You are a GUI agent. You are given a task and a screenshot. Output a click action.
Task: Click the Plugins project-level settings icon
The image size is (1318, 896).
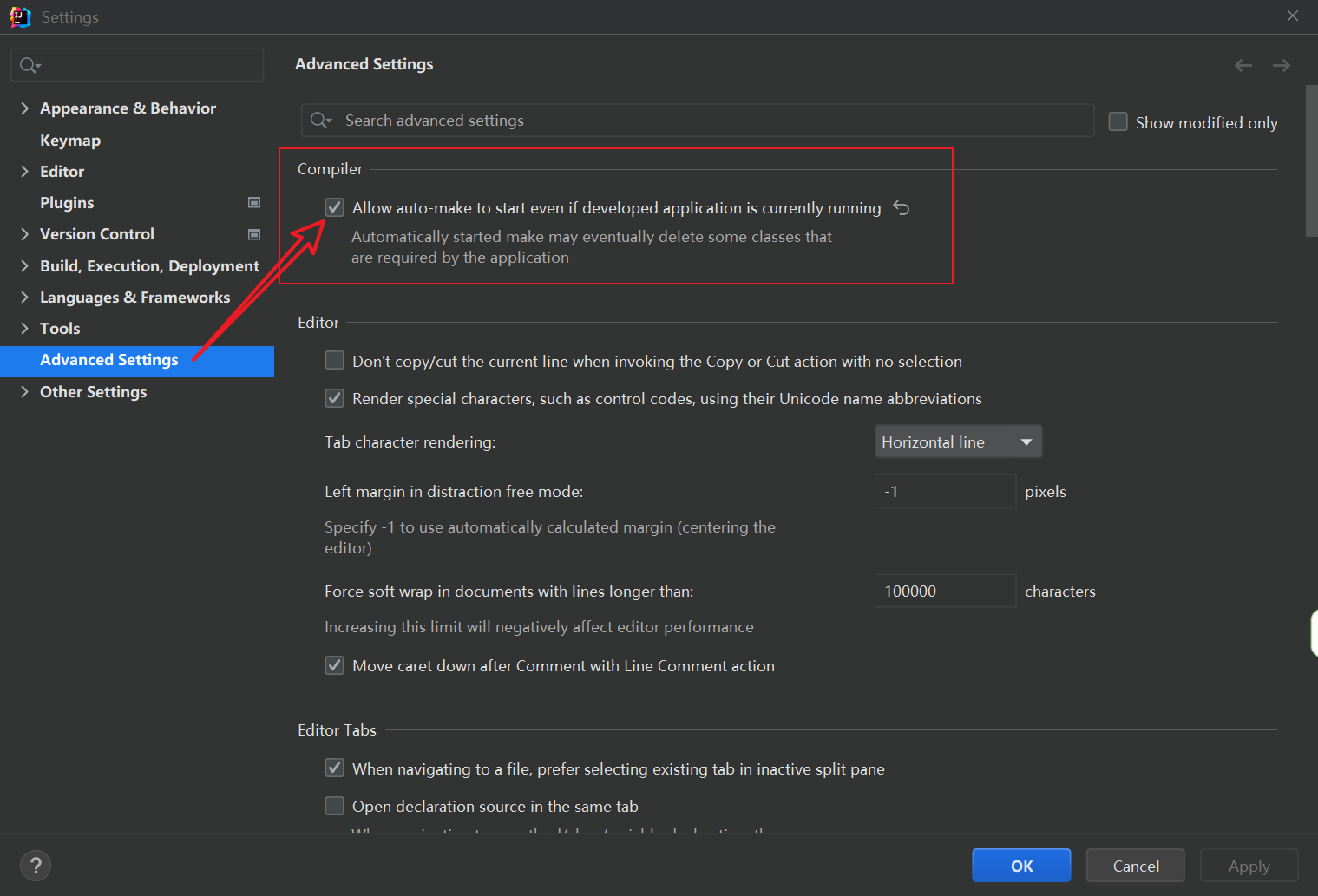254,203
